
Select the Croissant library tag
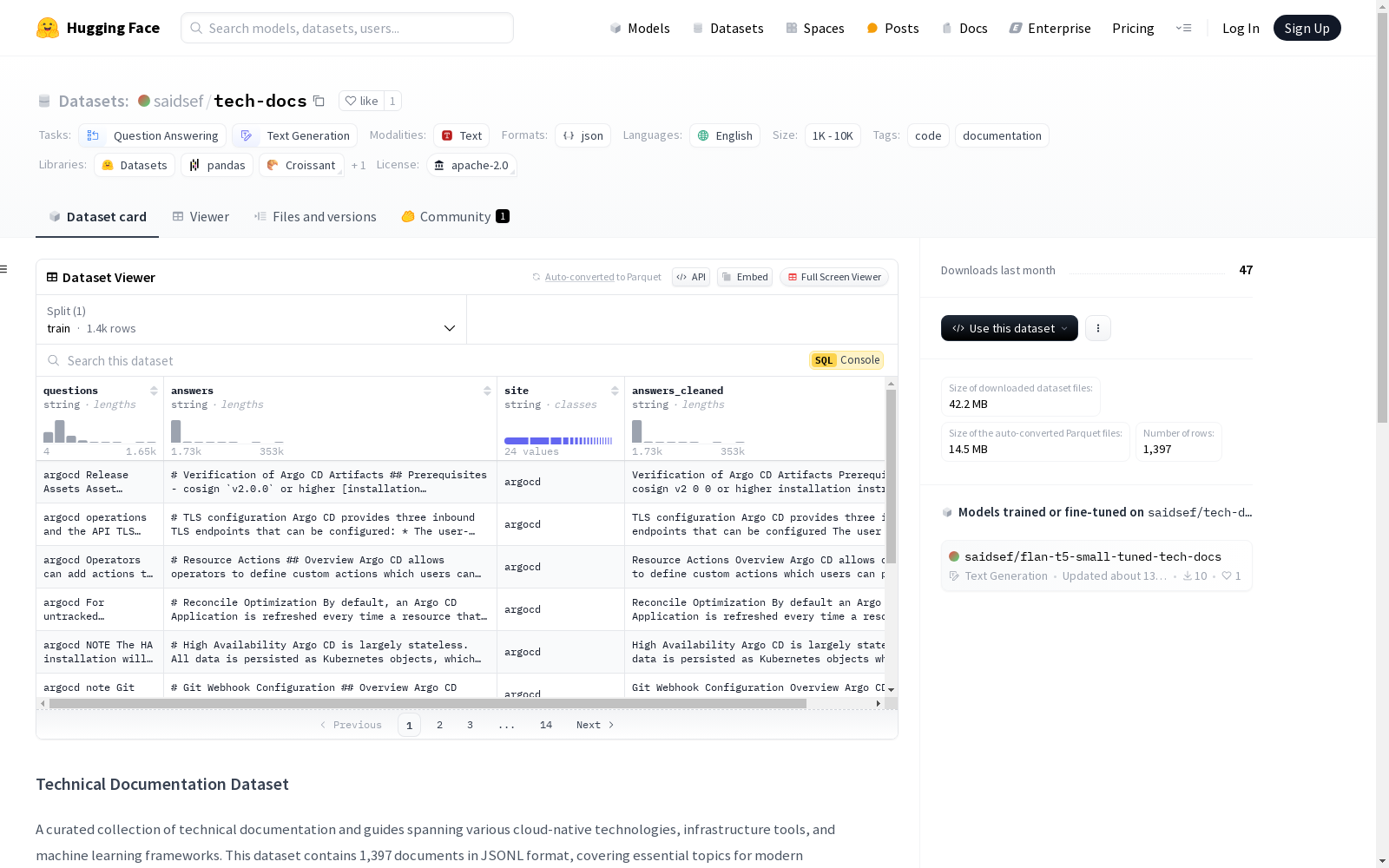301,165
